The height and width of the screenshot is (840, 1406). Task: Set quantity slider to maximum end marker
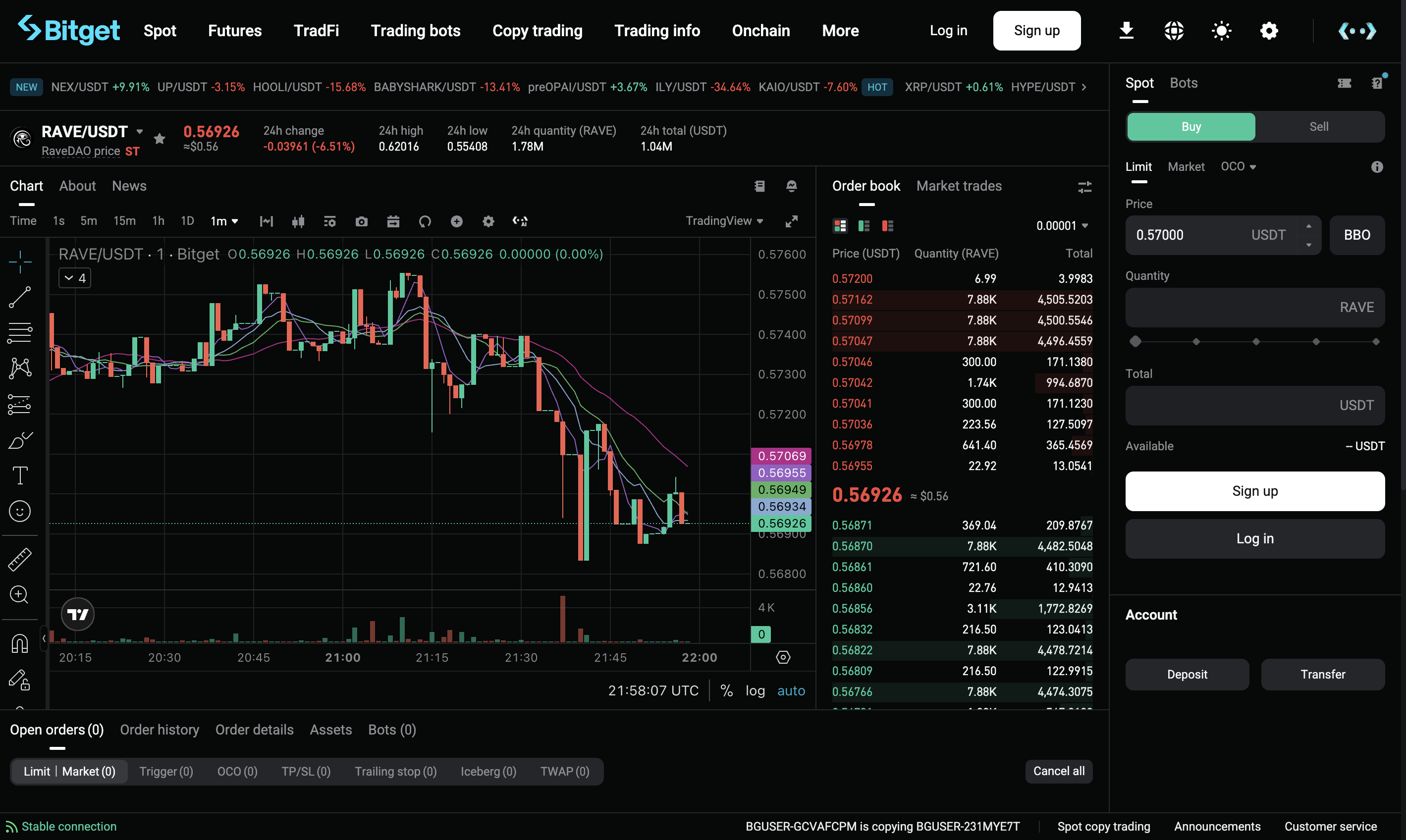pyautogui.click(x=1375, y=341)
